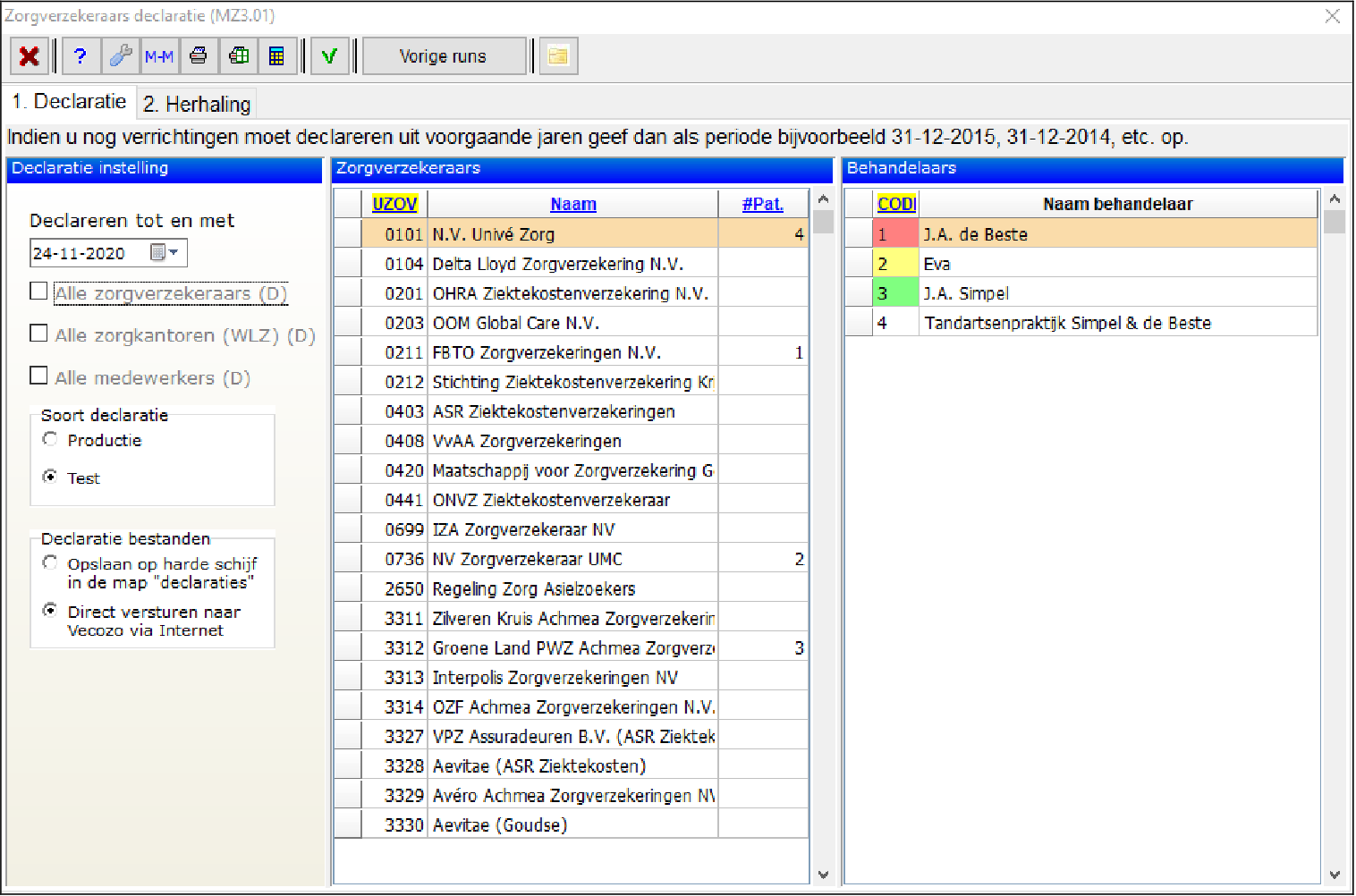The width and height of the screenshot is (1356, 896).
Task: Sort by the UZOVI column header
Action: (x=394, y=204)
